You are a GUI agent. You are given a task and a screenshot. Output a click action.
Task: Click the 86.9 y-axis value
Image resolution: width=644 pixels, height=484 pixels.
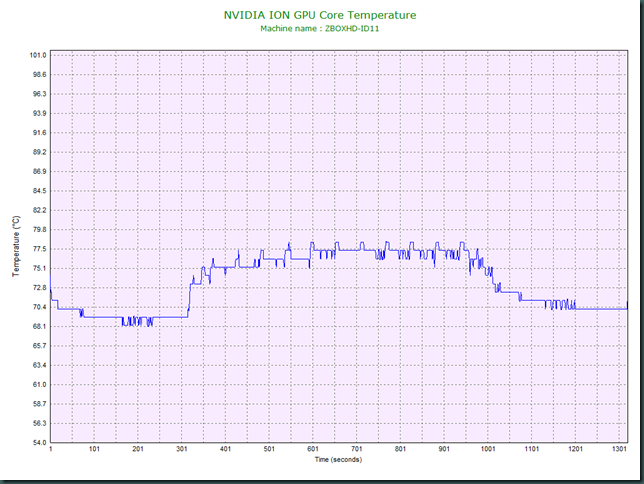pos(39,171)
